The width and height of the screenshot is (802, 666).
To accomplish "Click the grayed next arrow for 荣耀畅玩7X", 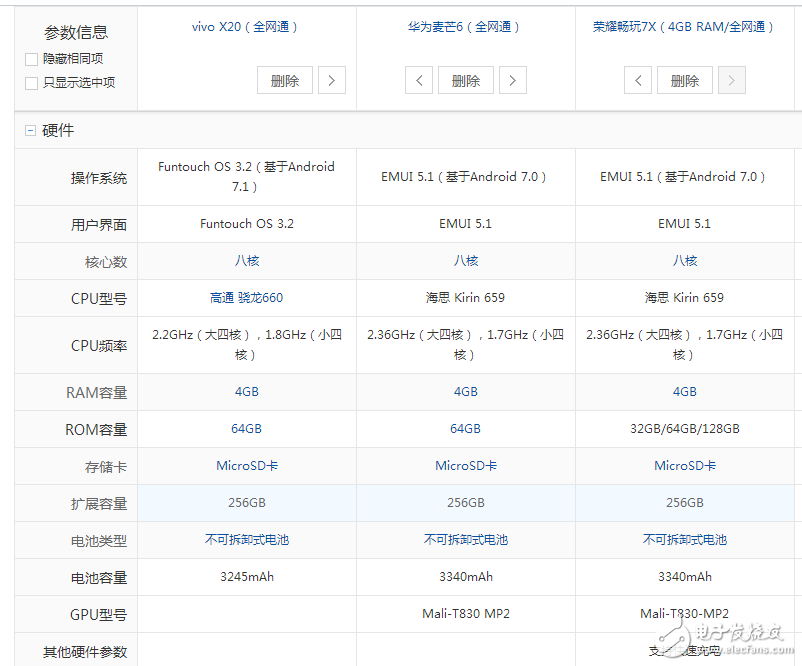I will pos(731,80).
